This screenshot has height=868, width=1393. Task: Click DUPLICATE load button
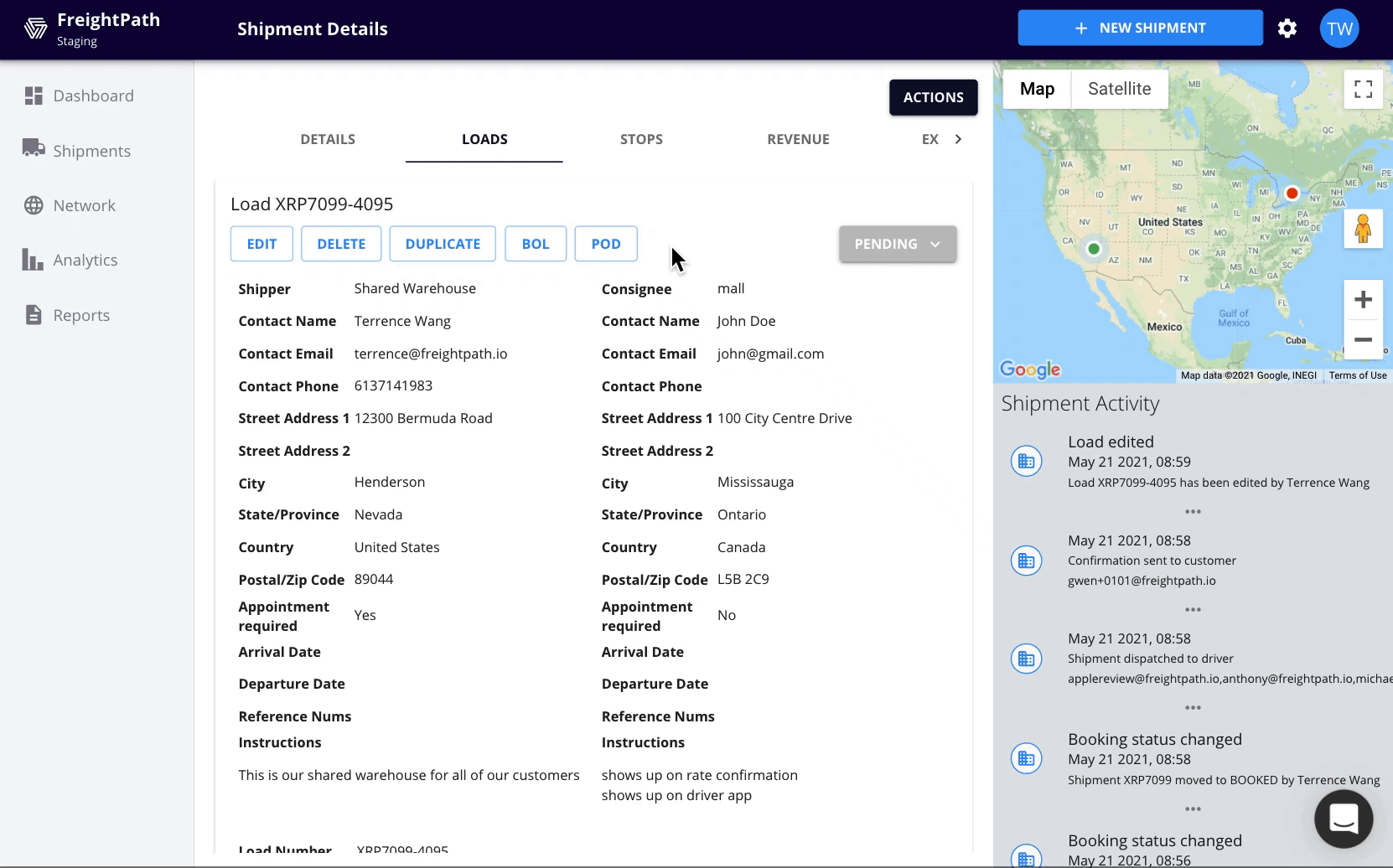coord(443,244)
